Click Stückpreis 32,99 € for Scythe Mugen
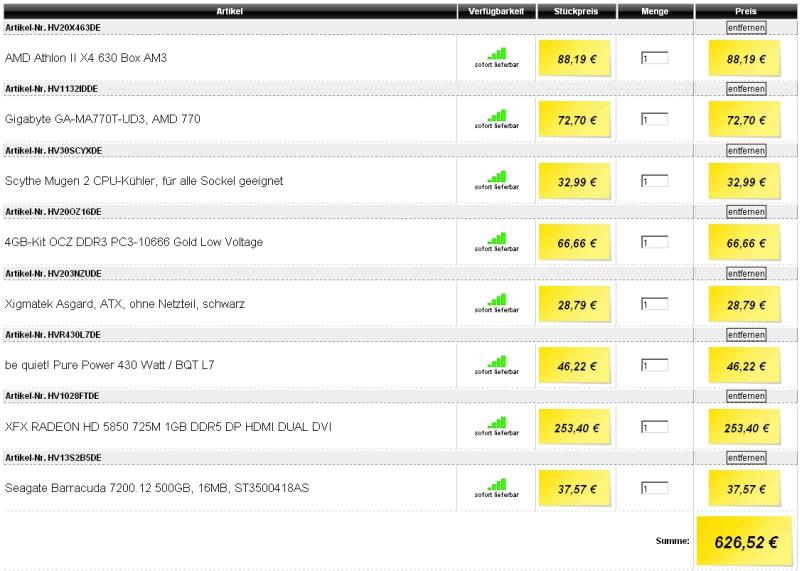The image size is (800, 571). click(575, 182)
